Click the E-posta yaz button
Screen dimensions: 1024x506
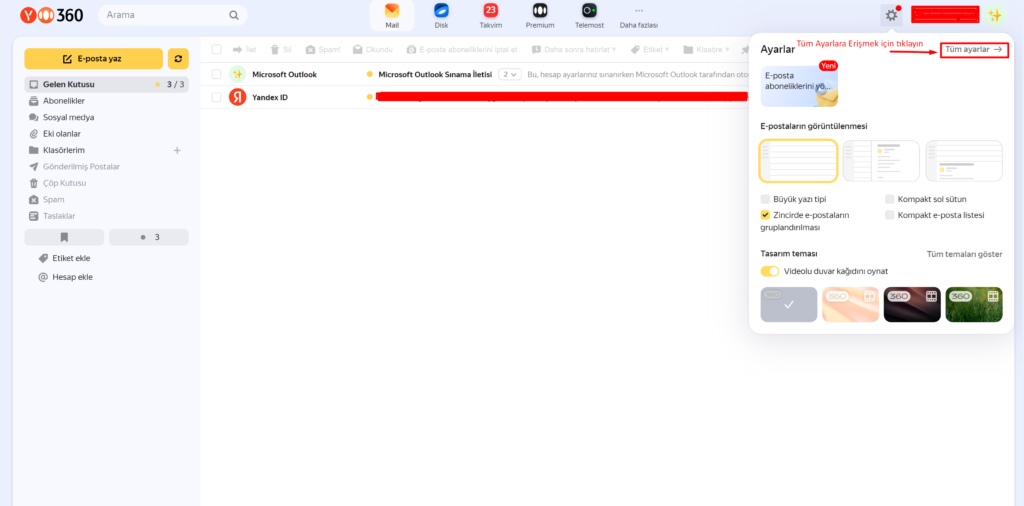click(x=93, y=59)
